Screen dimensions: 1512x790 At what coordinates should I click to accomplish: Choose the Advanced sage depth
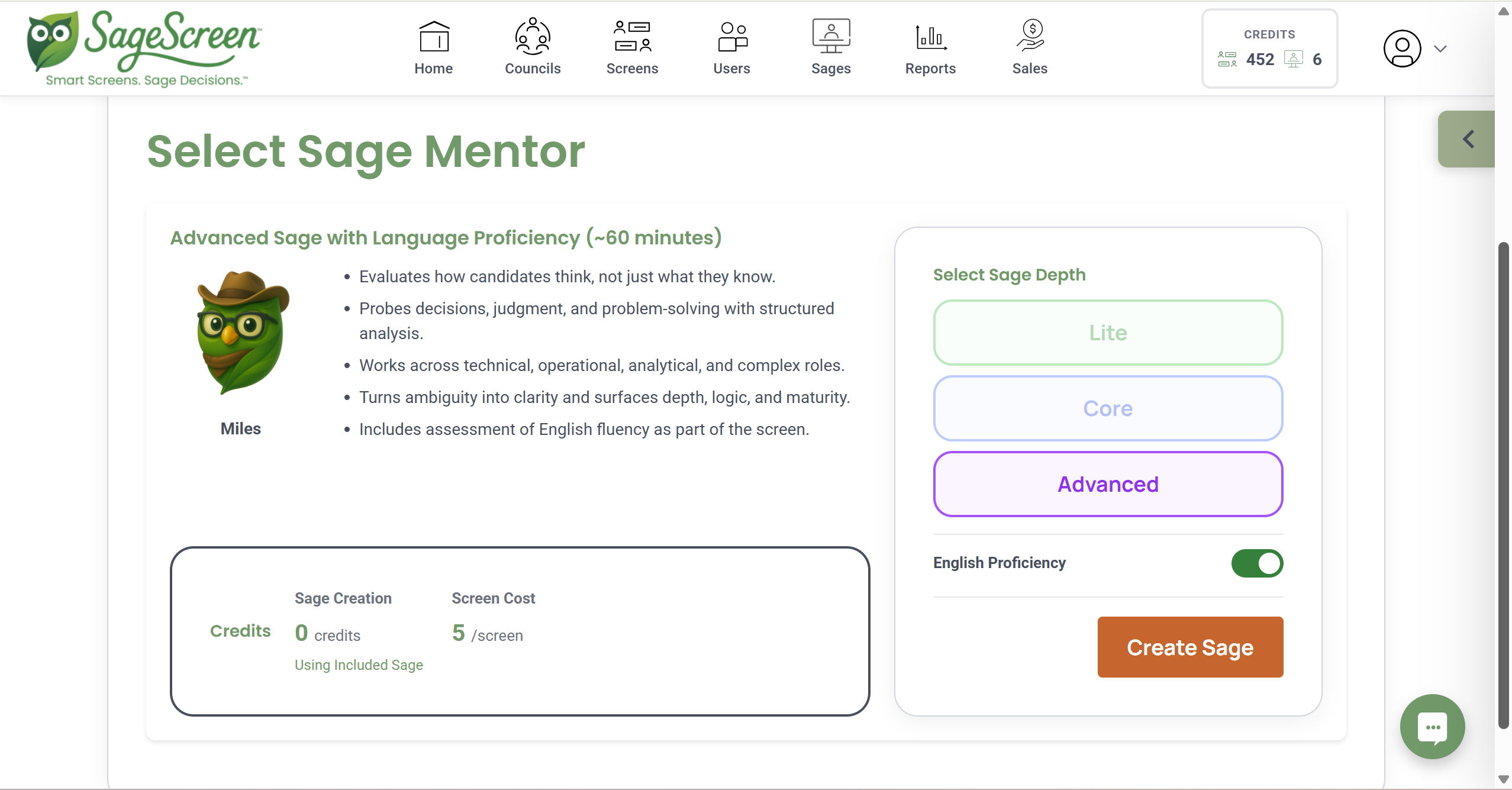(x=1108, y=484)
